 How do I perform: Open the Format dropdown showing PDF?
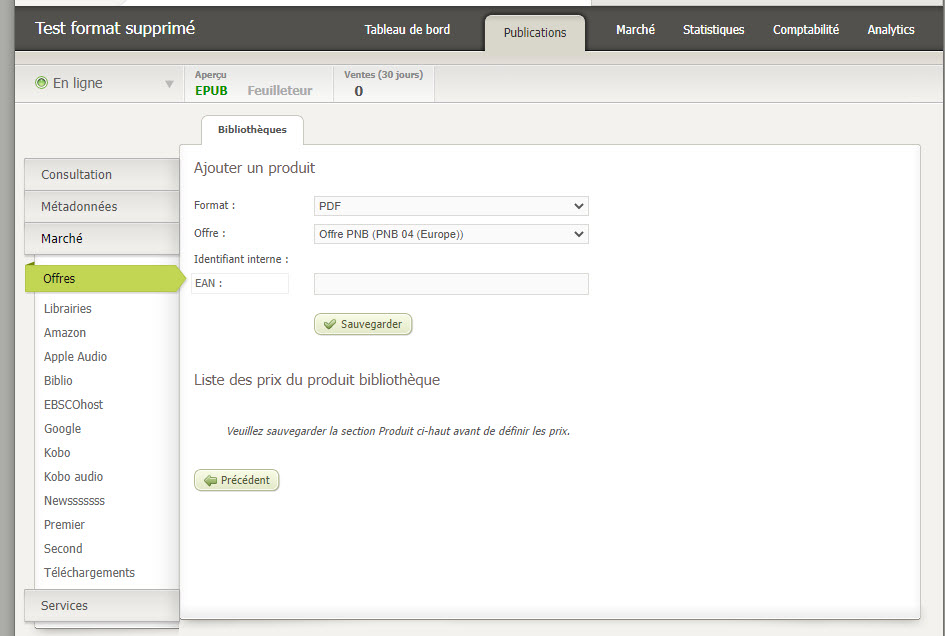(451, 206)
